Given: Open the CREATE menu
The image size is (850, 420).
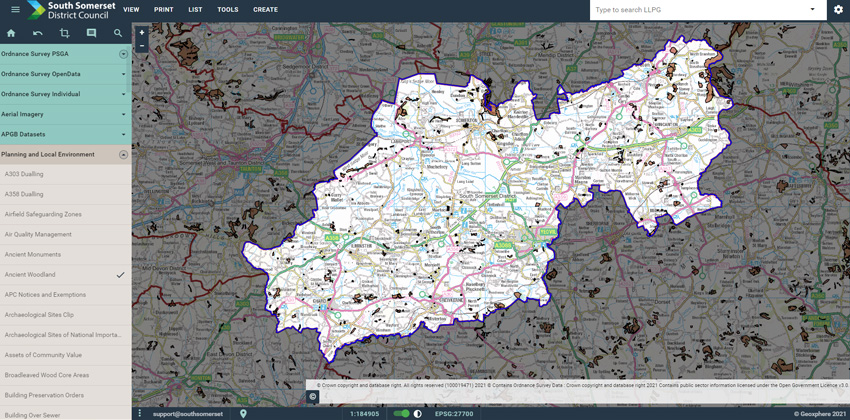Looking at the screenshot, I should 266,10.
